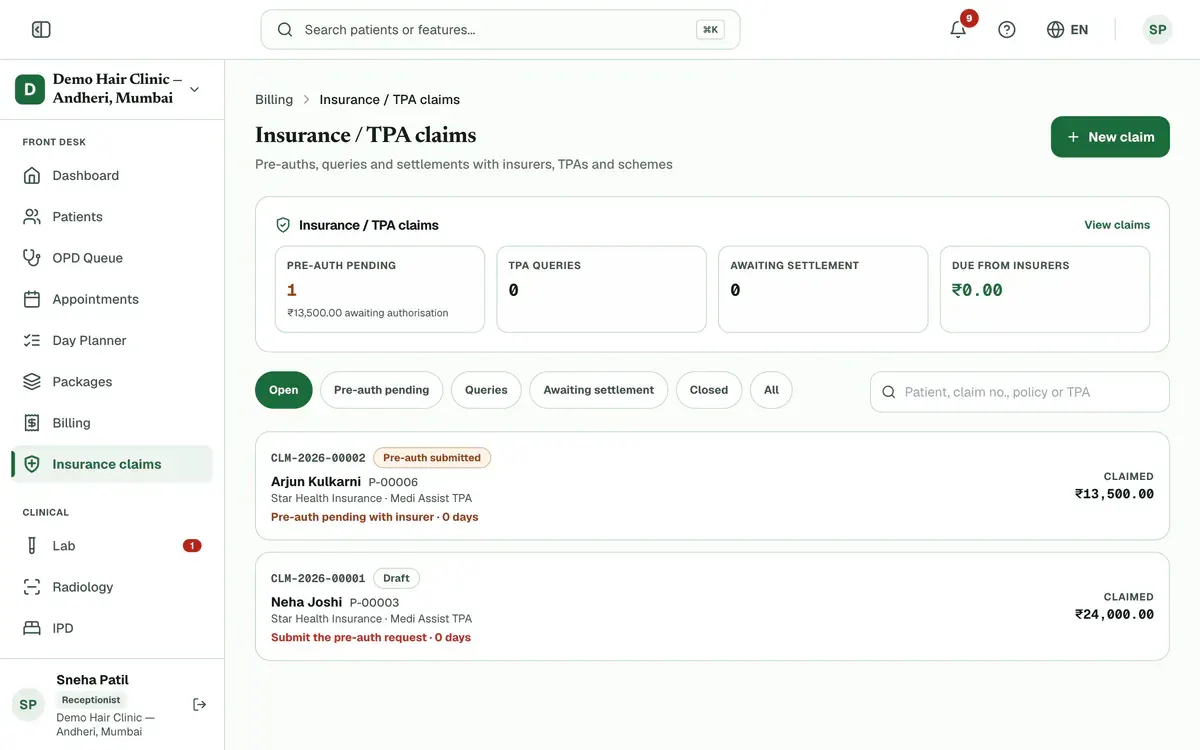Click patient ID P-00006
This screenshot has height=750, width=1200.
click(393, 482)
